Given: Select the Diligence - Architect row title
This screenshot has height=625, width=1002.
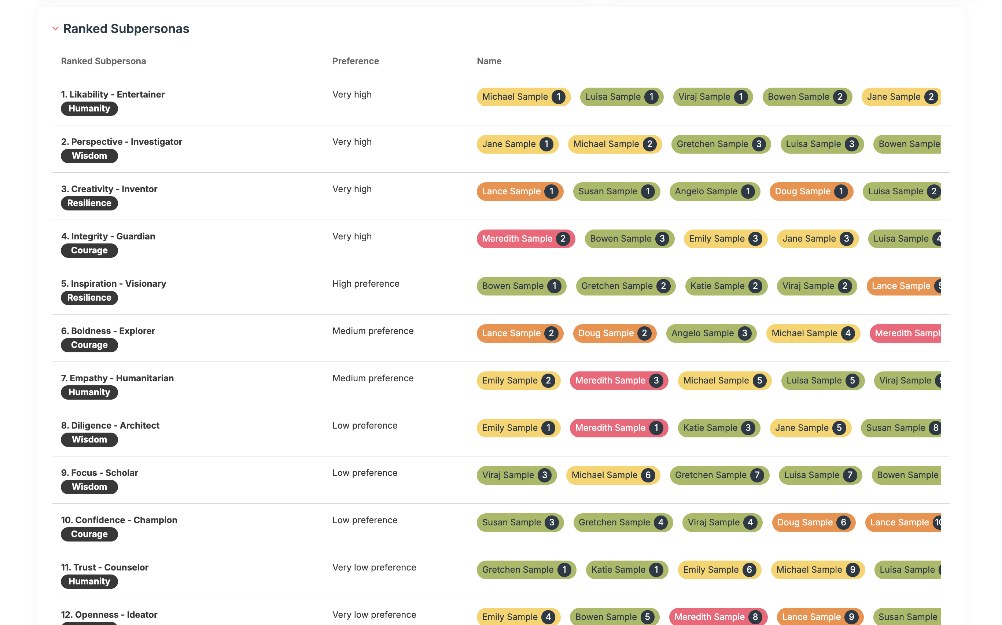Looking at the screenshot, I should (x=111, y=426).
